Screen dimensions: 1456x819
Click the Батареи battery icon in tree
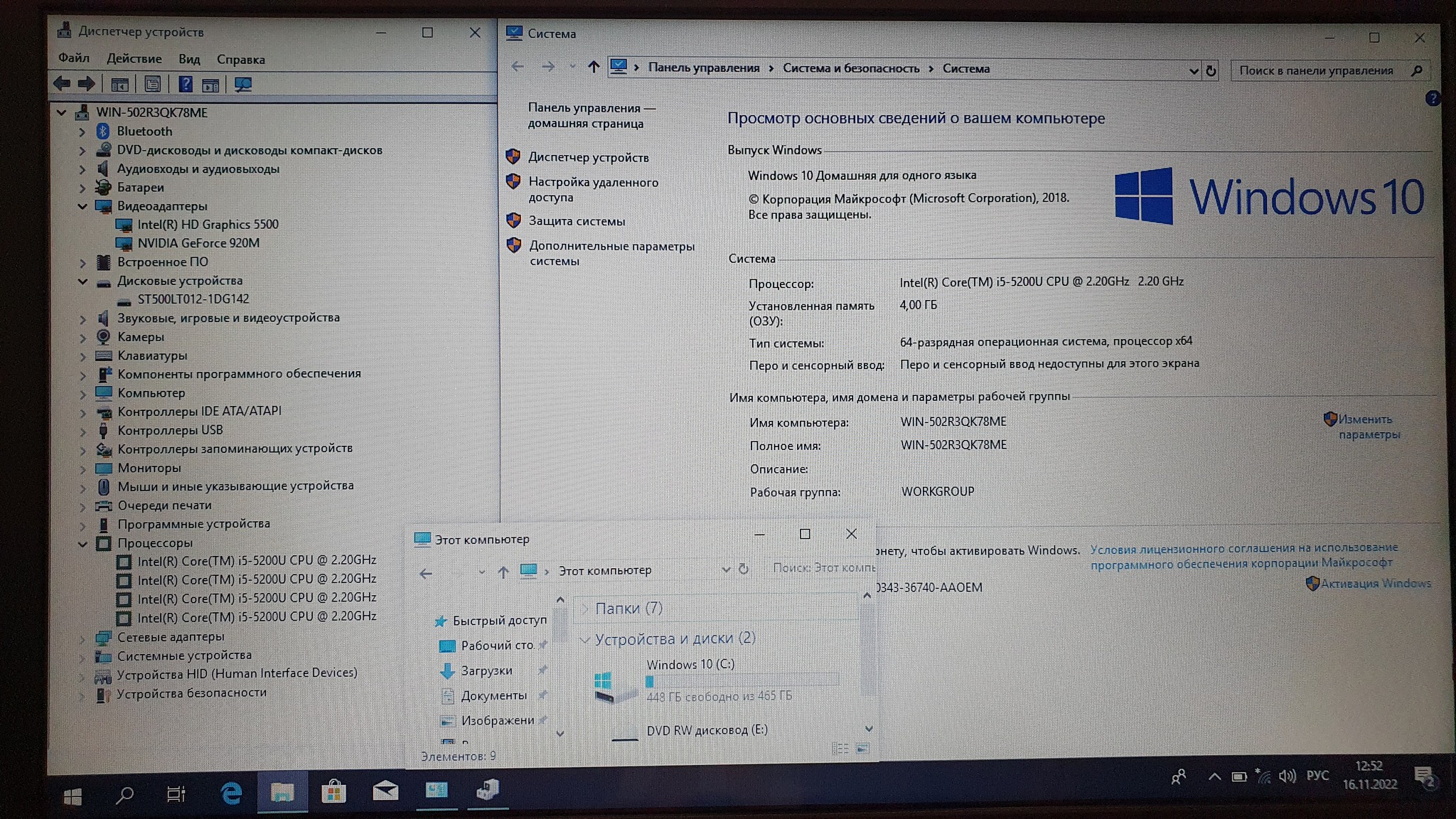[x=104, y=187]
